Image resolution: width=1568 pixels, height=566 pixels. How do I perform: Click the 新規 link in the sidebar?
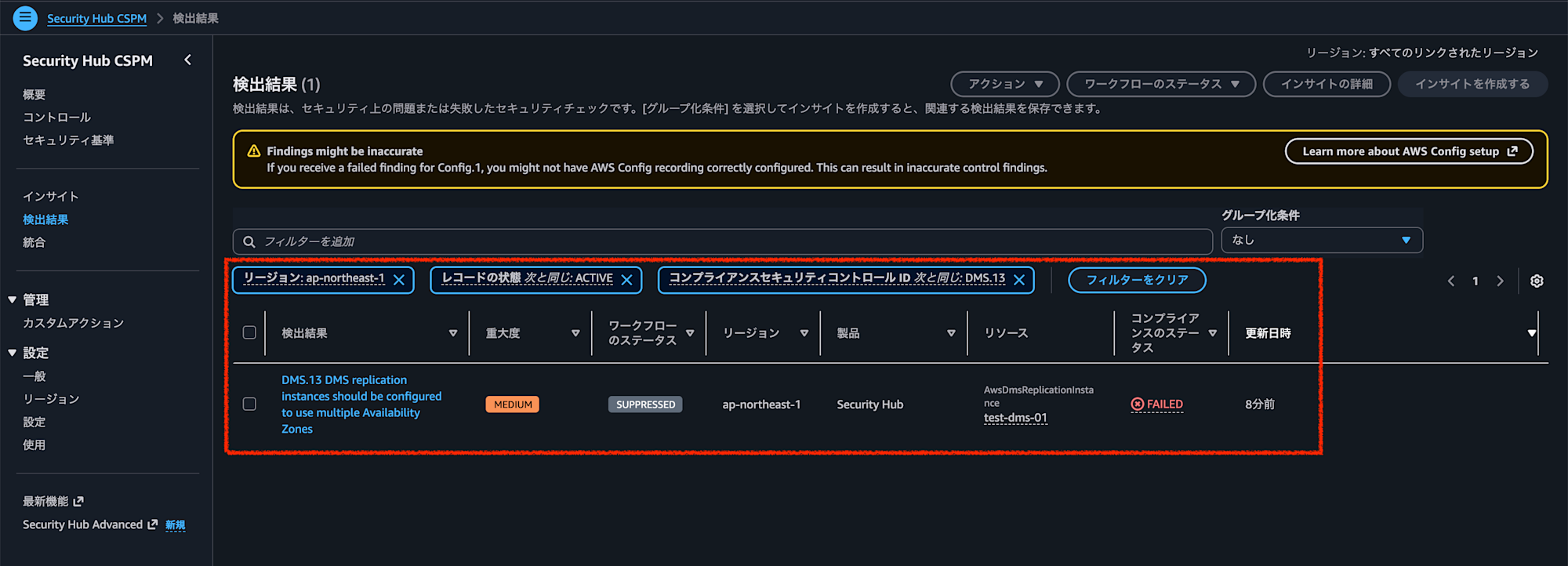(176, 524)
